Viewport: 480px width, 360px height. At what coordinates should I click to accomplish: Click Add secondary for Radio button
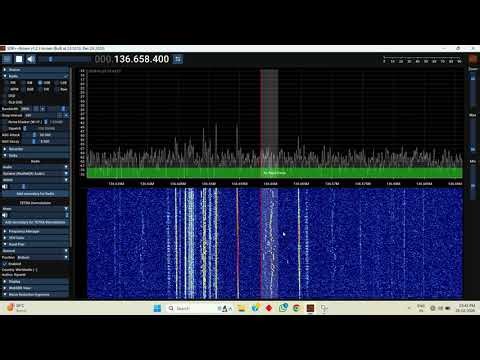coord(35,194)
